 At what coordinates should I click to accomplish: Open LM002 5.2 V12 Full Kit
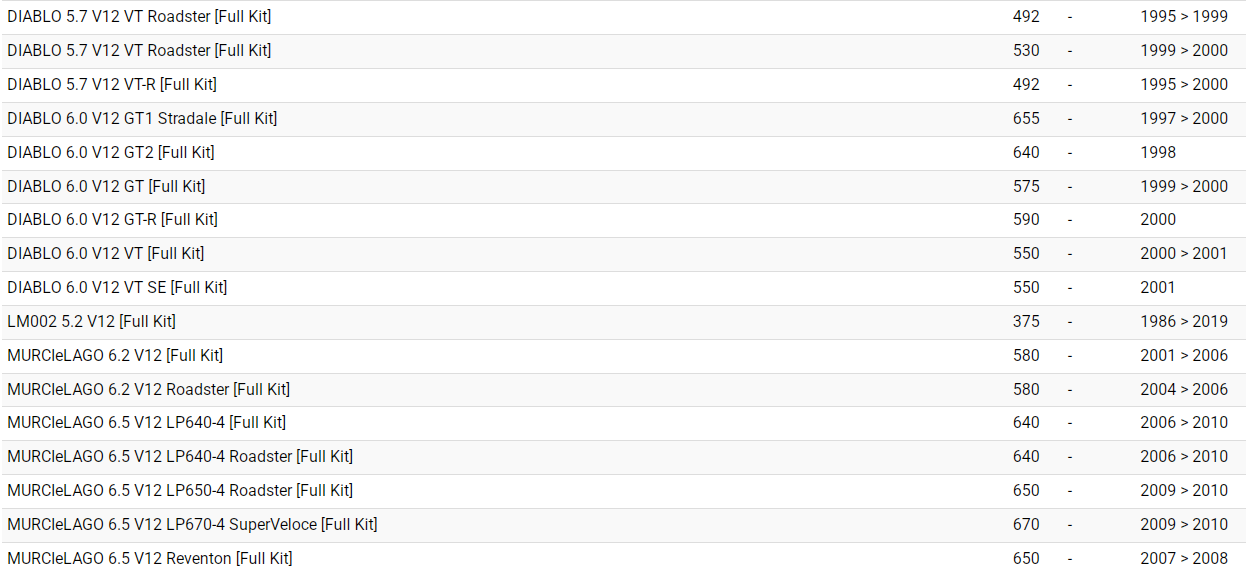pos(91,322)
